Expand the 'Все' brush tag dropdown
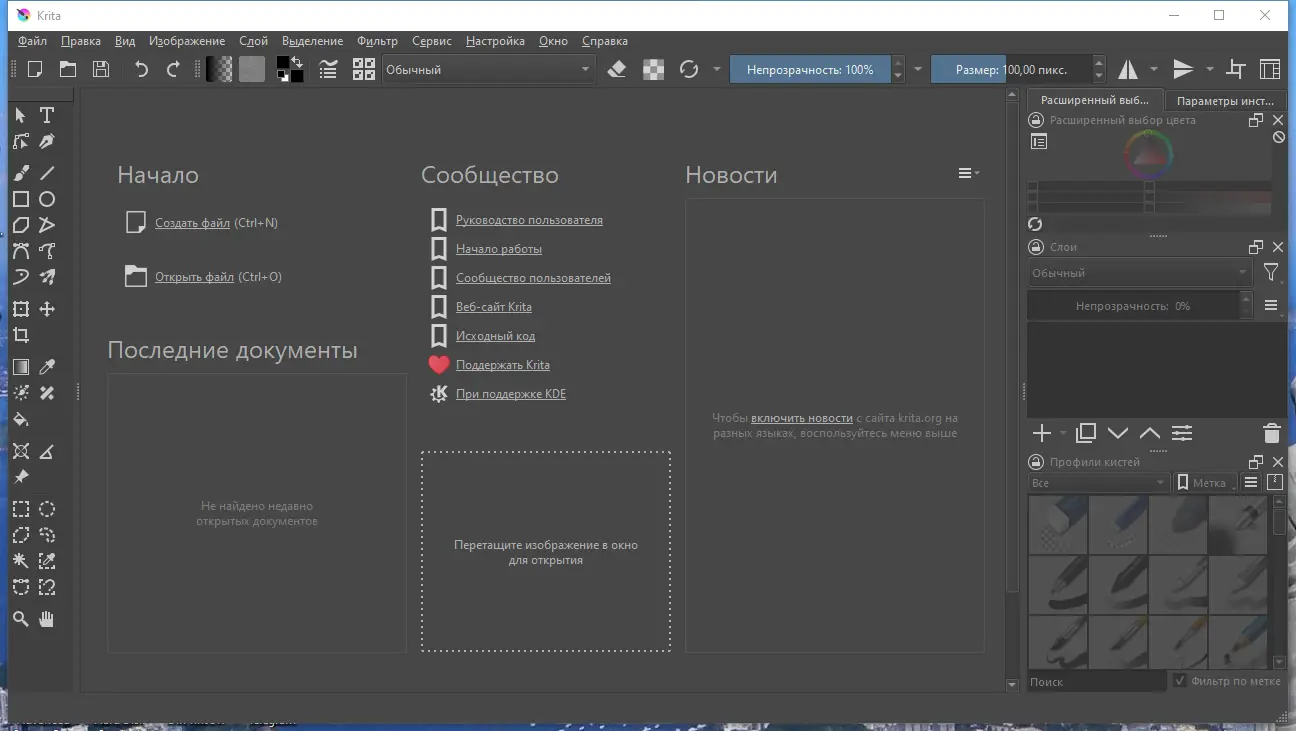Screen dimensions: 1296x731 click(1098, 483)
